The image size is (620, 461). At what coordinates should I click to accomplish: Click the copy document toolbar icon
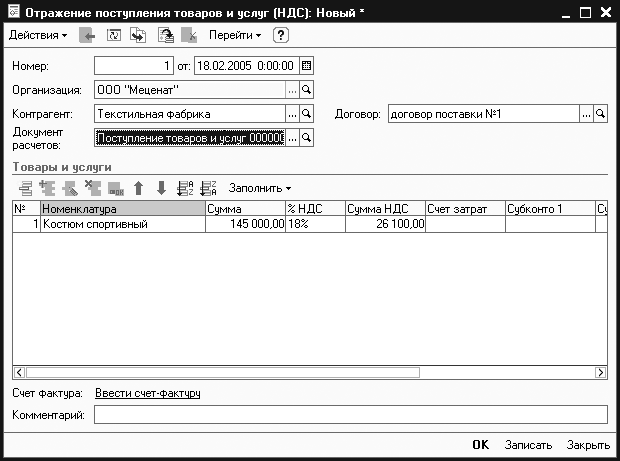138,35
